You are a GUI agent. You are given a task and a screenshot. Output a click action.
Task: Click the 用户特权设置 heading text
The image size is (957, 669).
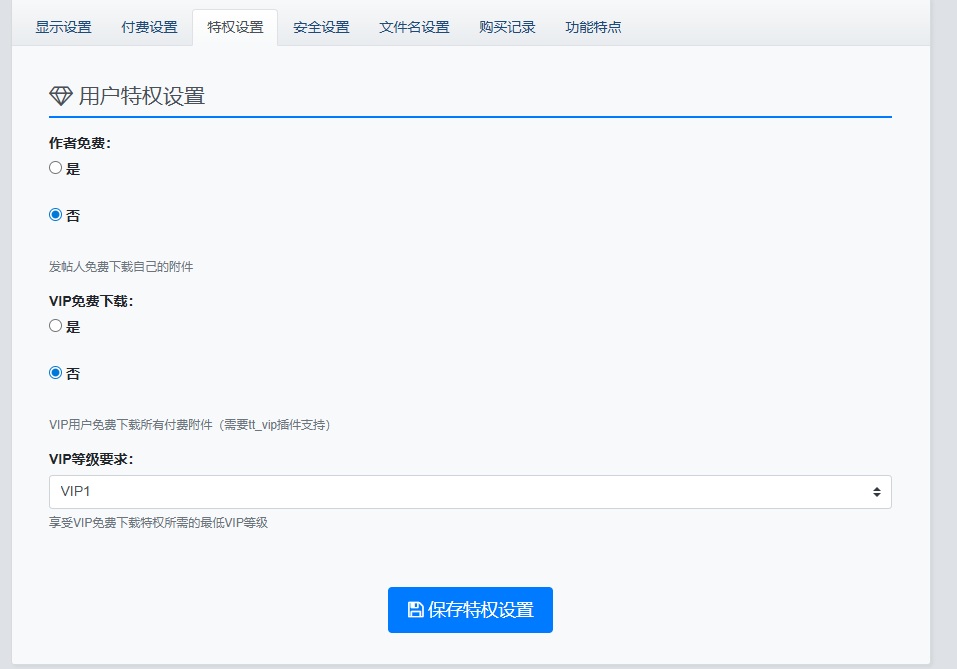click(141, 96)
